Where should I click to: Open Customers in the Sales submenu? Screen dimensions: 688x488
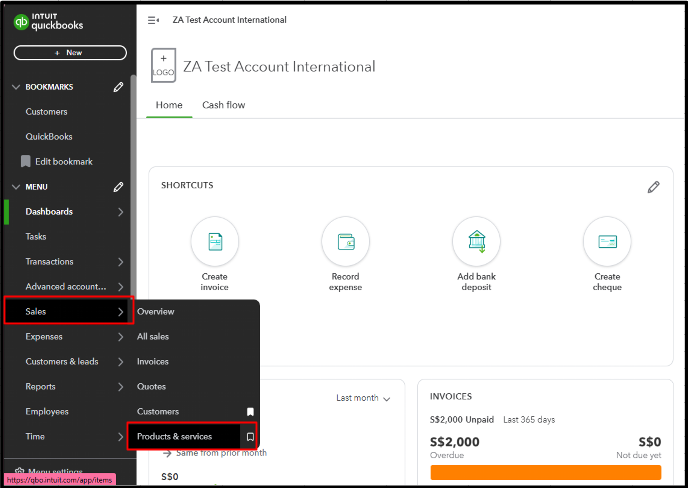(x=158, y=412)
